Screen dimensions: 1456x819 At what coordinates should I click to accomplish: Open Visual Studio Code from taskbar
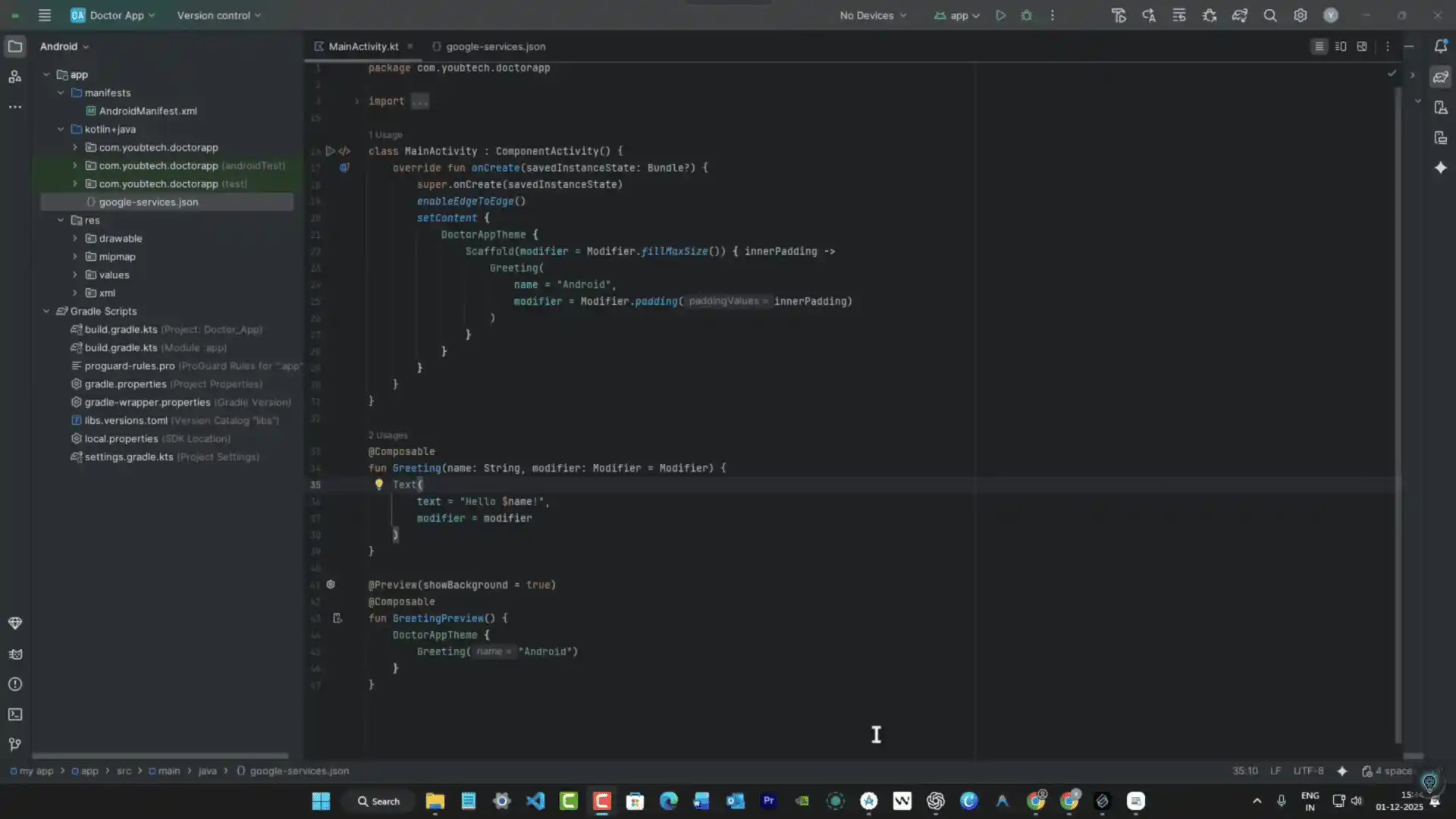click(x=535, y=801)
